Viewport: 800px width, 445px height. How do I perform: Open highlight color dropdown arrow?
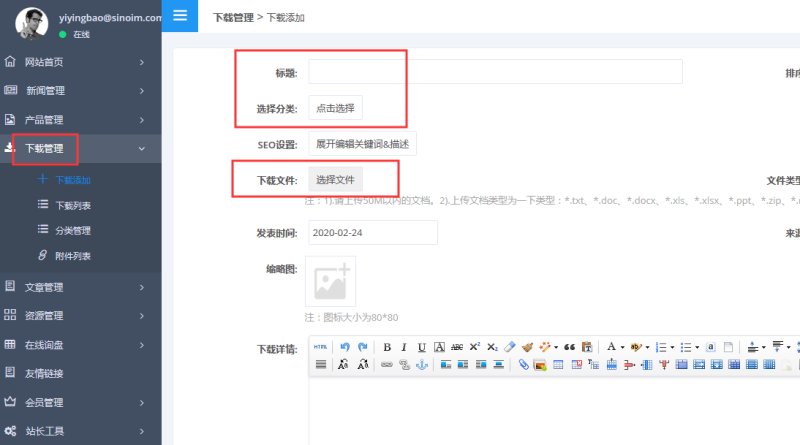647,348
